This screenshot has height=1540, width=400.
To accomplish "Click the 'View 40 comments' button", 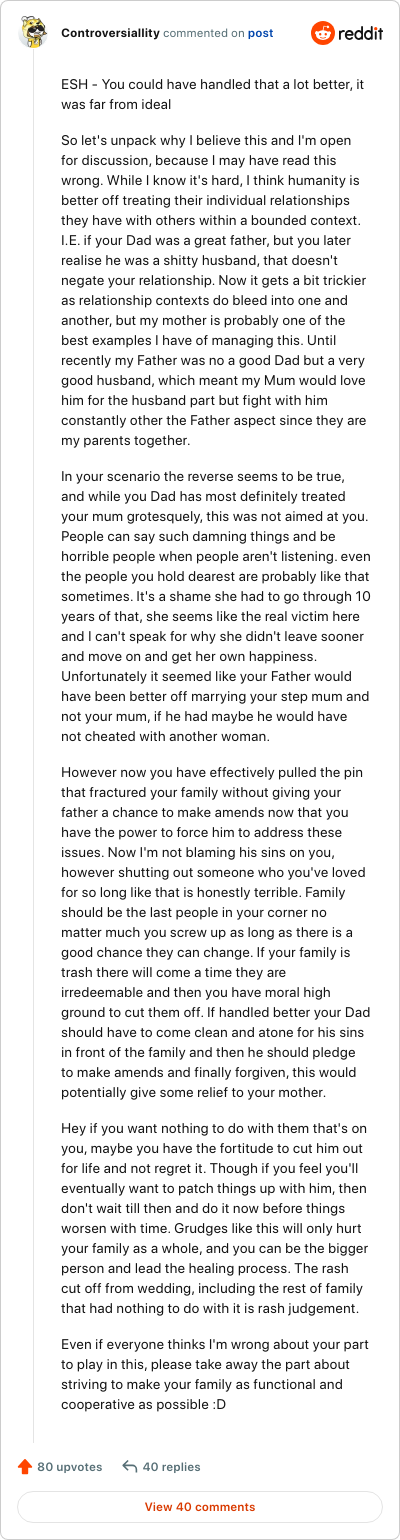I will [200, 1507].
